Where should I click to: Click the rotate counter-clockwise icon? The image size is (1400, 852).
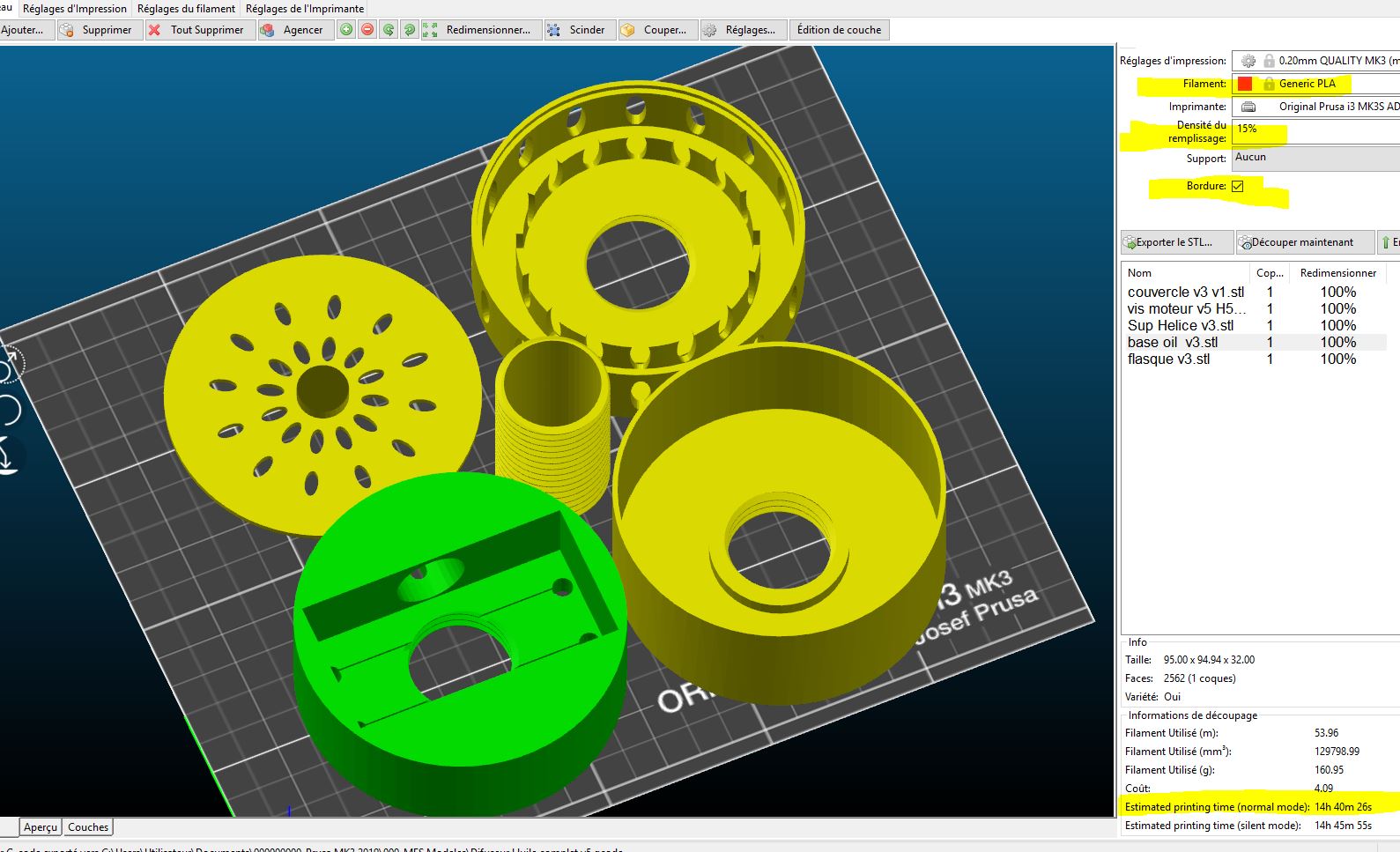[389, 30]
